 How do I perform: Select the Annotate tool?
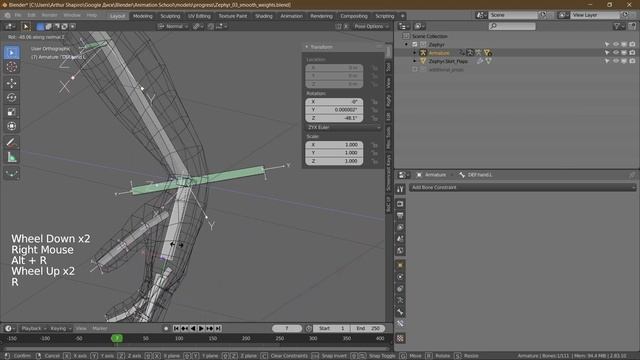pos(11,143)
